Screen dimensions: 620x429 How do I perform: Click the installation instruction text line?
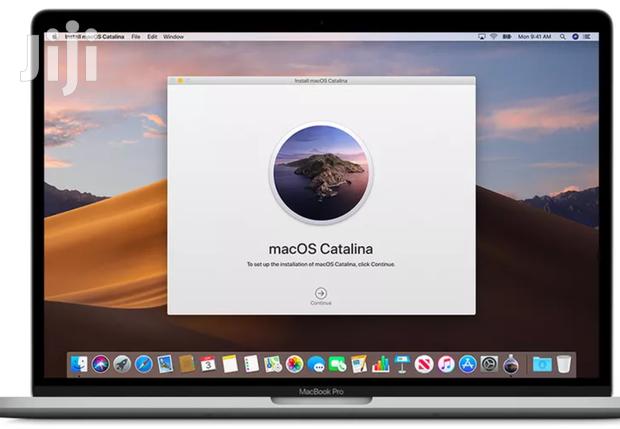tap(321, 264)
